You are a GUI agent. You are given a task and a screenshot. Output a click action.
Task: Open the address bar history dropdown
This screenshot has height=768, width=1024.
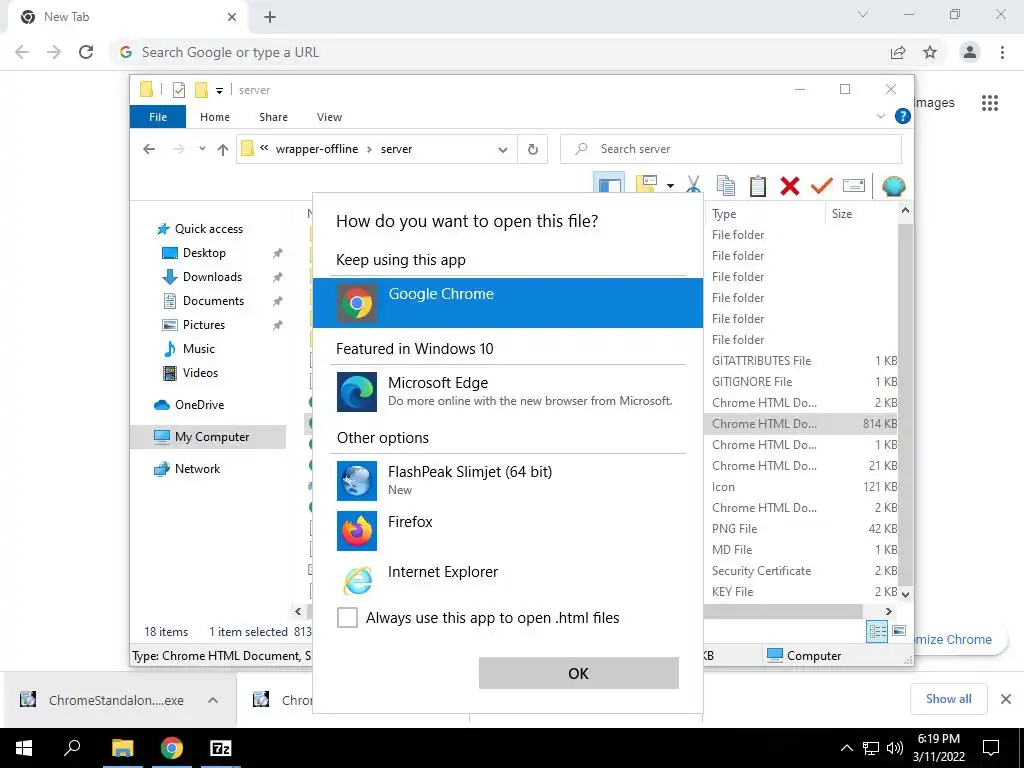502,150
